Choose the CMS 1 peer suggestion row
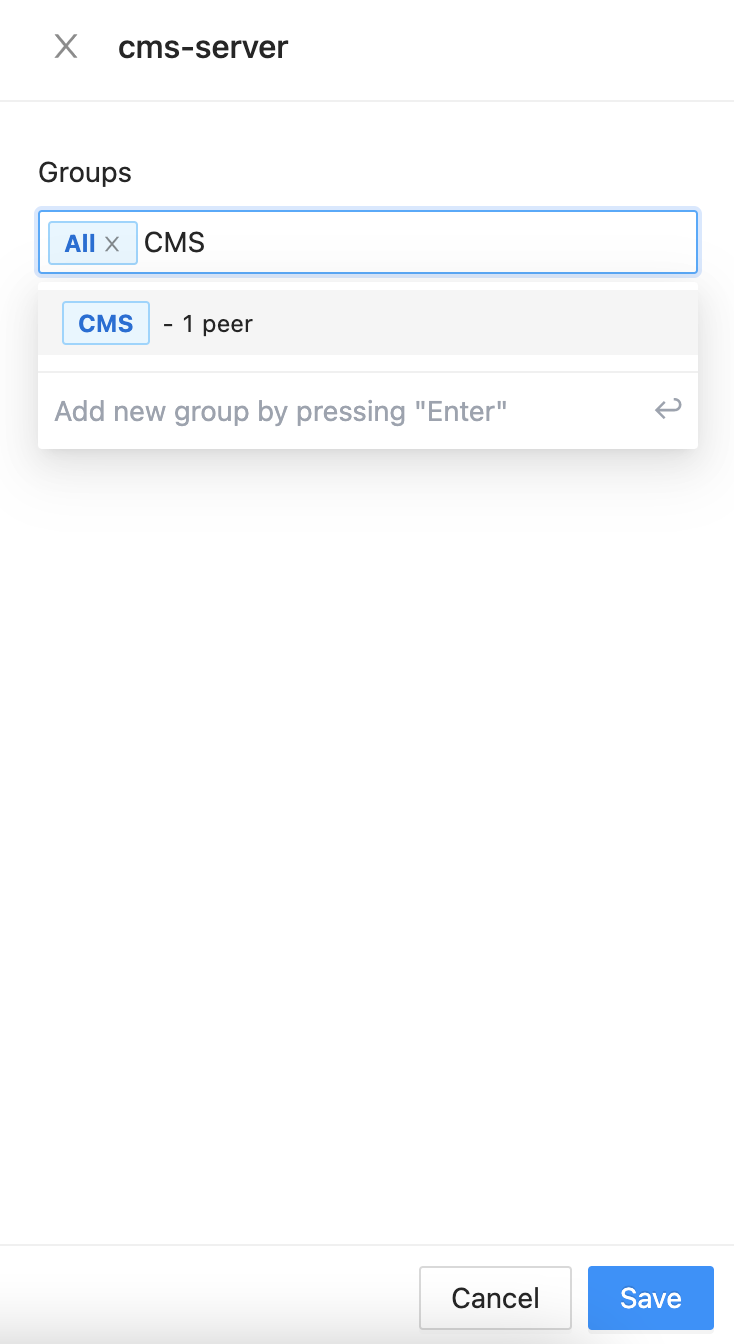The image size is (734, 1344). tap(367, 323)
